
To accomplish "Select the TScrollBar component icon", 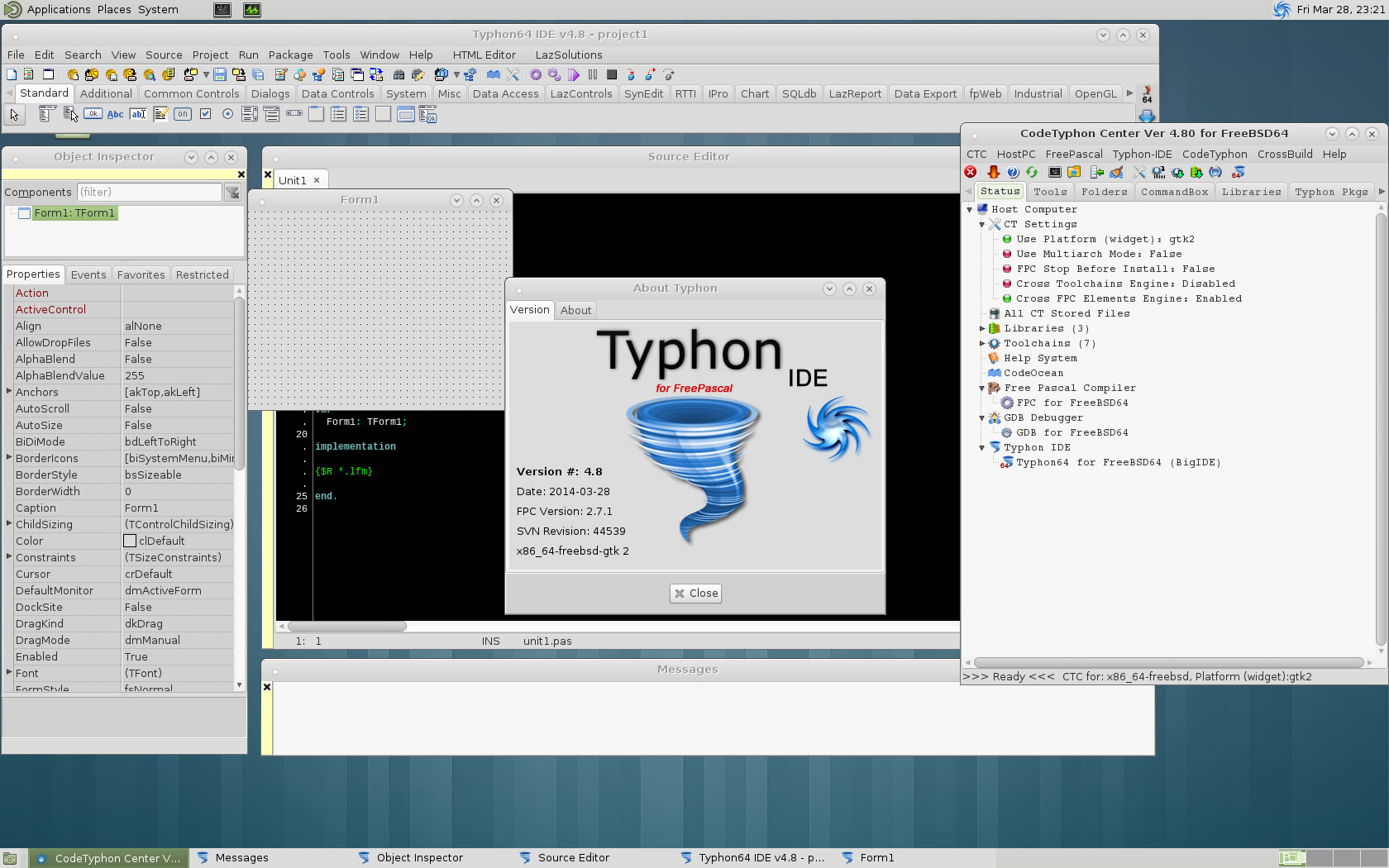I will pyautogui.click(x=294, y=113).
